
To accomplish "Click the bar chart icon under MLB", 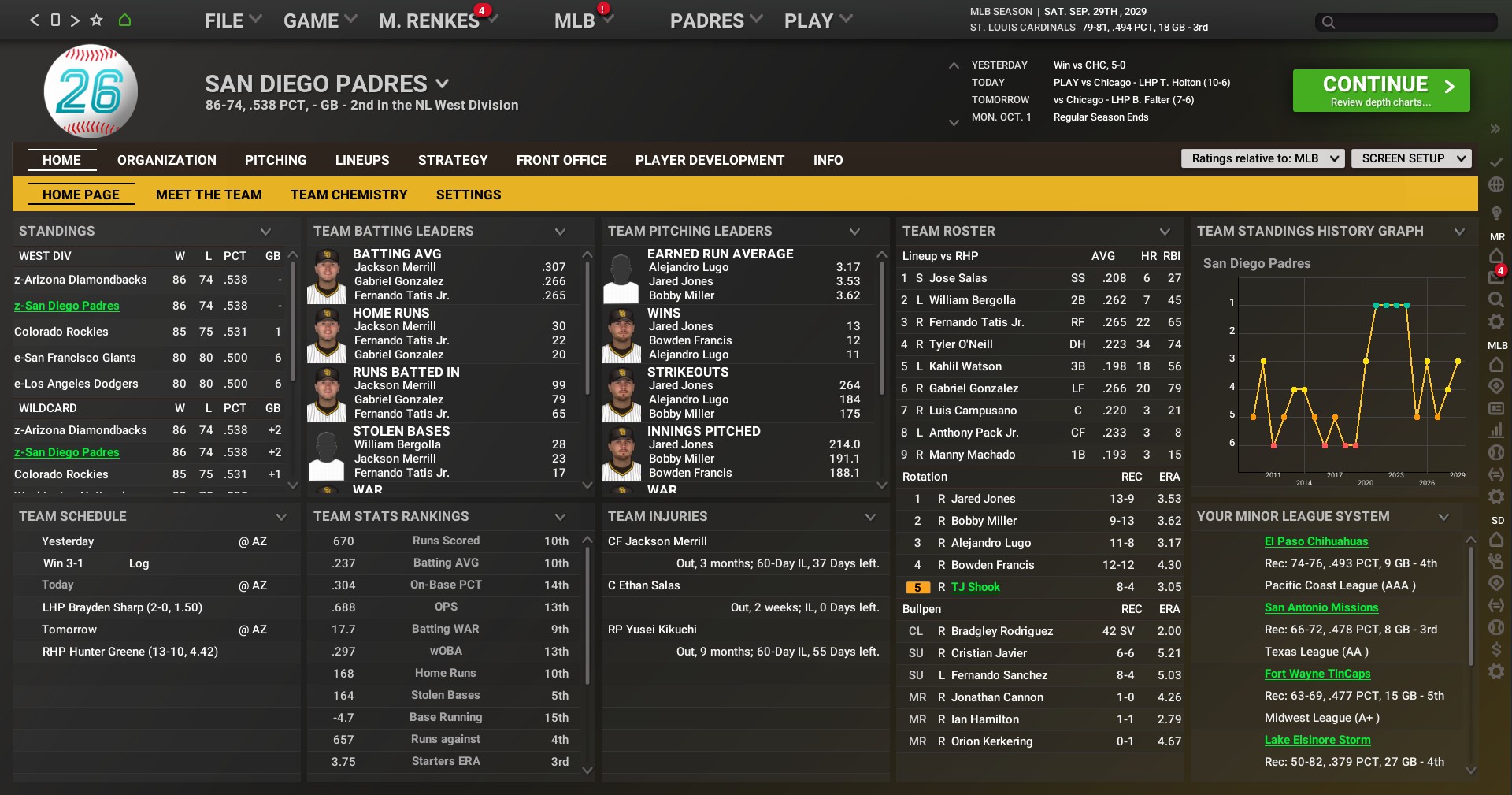I will point(1496,430).
